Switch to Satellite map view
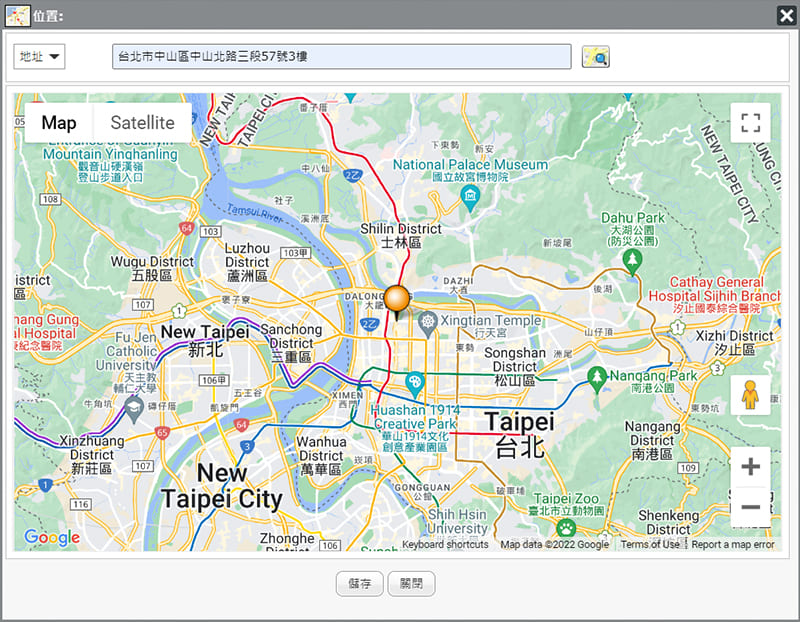The image size is (800, 622). pos(142,122)
